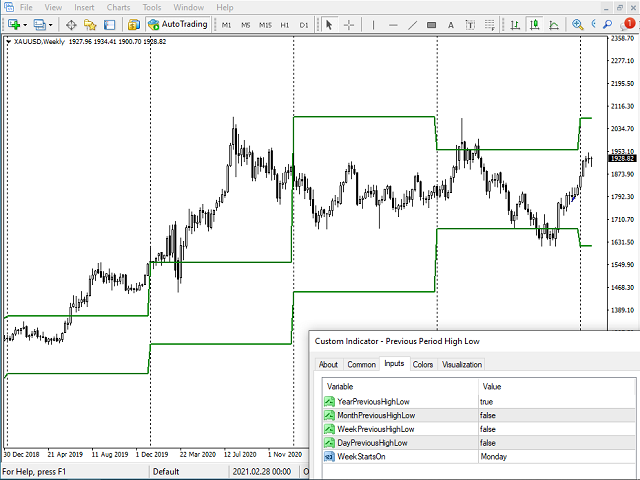Switch chart to H1 timeframe
Screen dimensions: 640x480
(285, 25)
